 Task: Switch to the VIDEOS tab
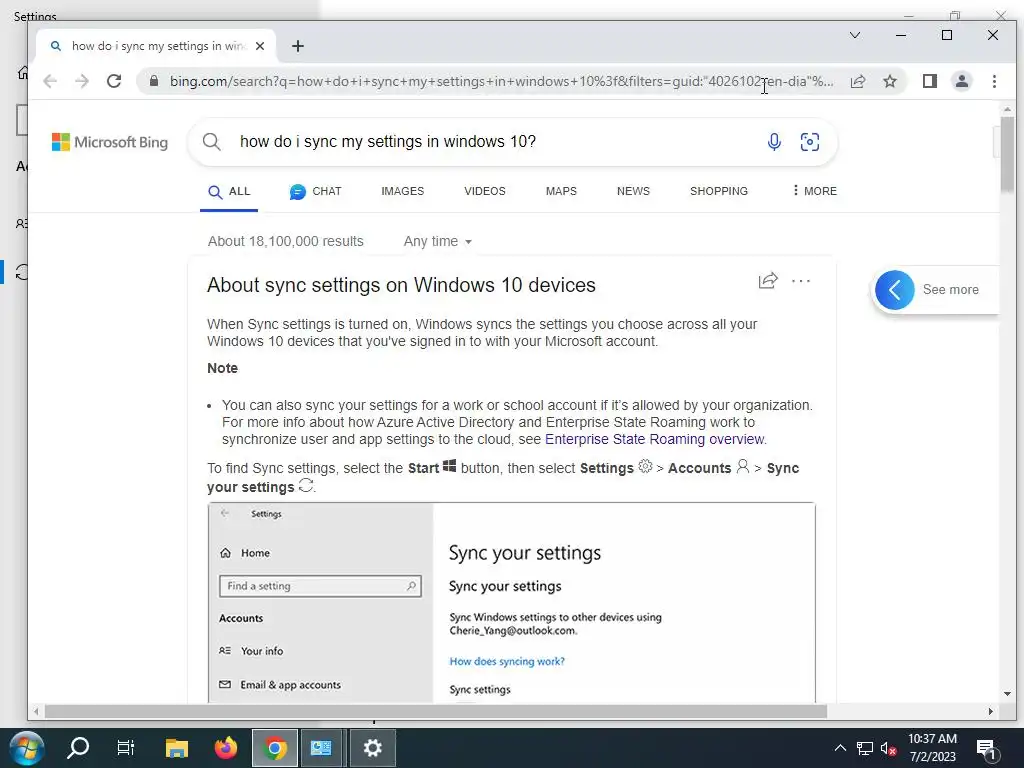tap(485, 191)
